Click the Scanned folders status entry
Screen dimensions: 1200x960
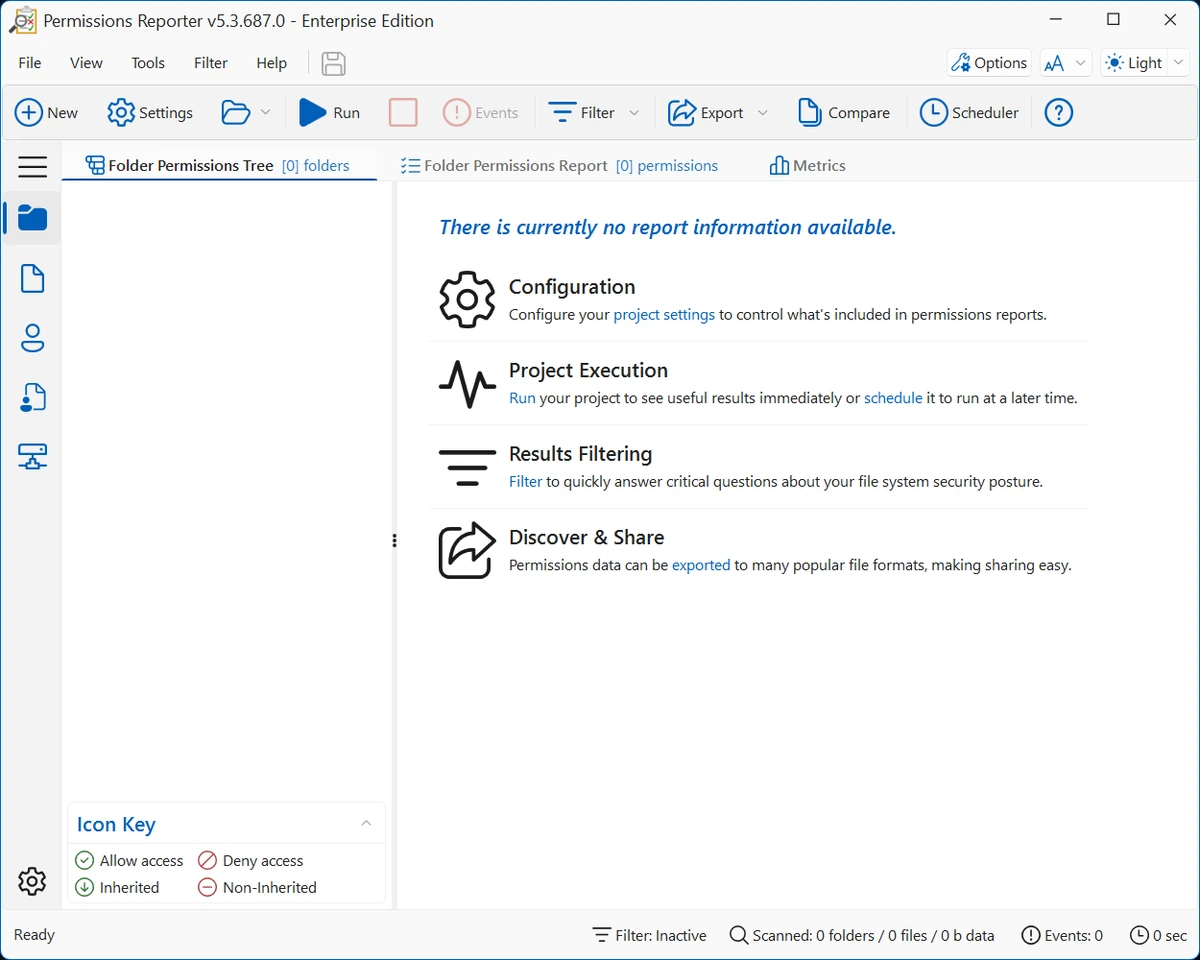coord(862,936)
